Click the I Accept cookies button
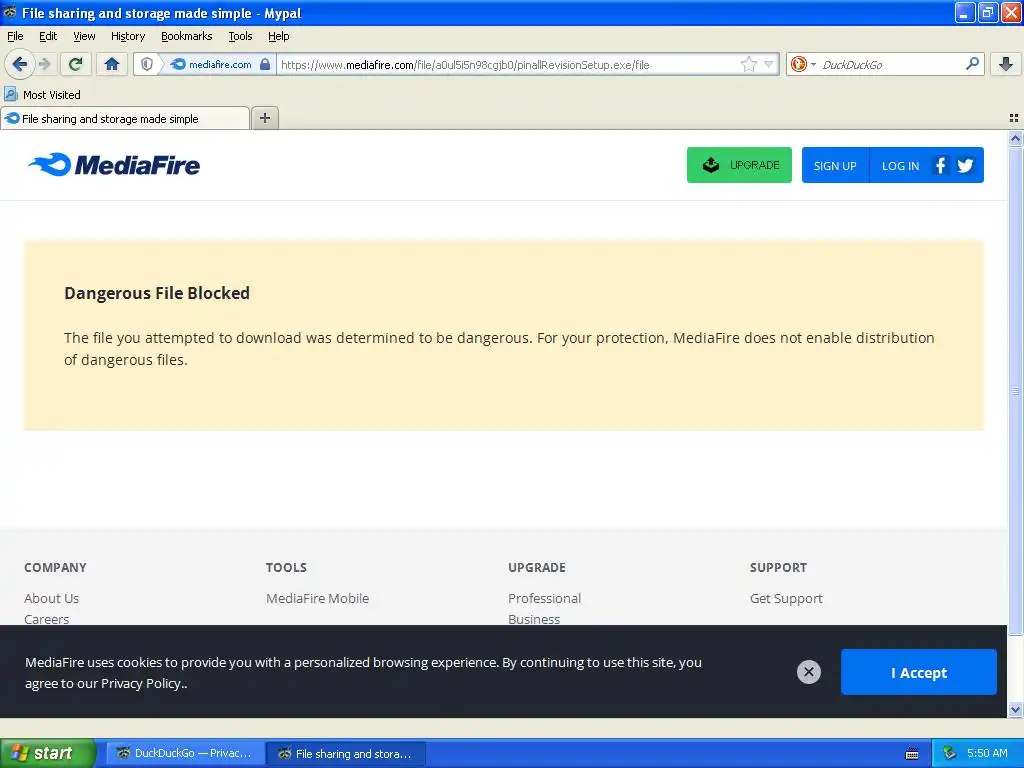Image resolution: width=1024 pixels, height=768 pixels. pyautogui.click(x=918, y=672)
